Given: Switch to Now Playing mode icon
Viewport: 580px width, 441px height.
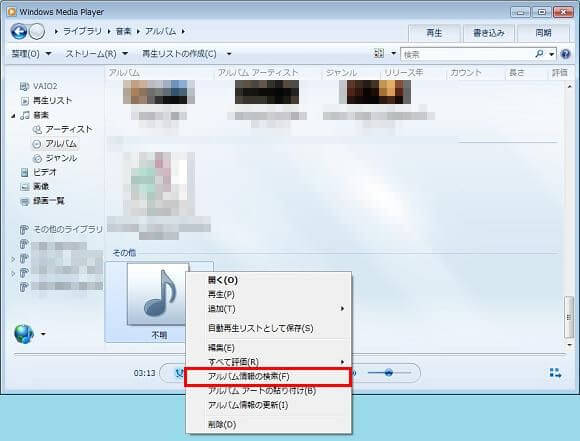Looking at the screenshot, I should point(555,373).
